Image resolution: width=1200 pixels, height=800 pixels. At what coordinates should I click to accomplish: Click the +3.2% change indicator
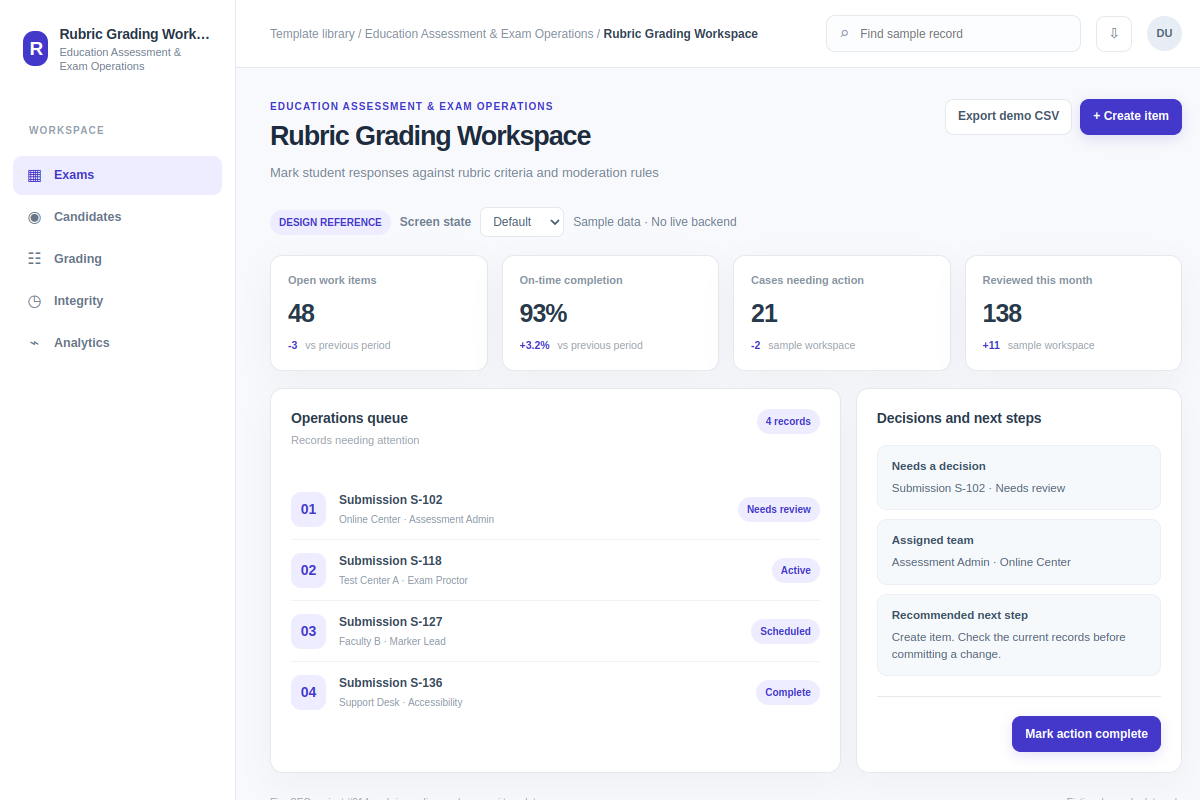(535, 345)
